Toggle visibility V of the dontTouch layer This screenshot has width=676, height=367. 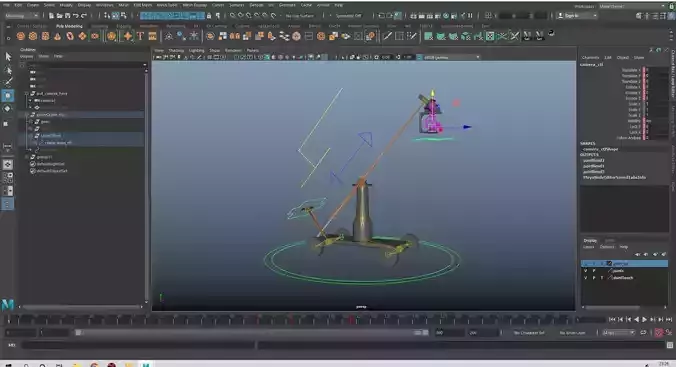point(585,278)
